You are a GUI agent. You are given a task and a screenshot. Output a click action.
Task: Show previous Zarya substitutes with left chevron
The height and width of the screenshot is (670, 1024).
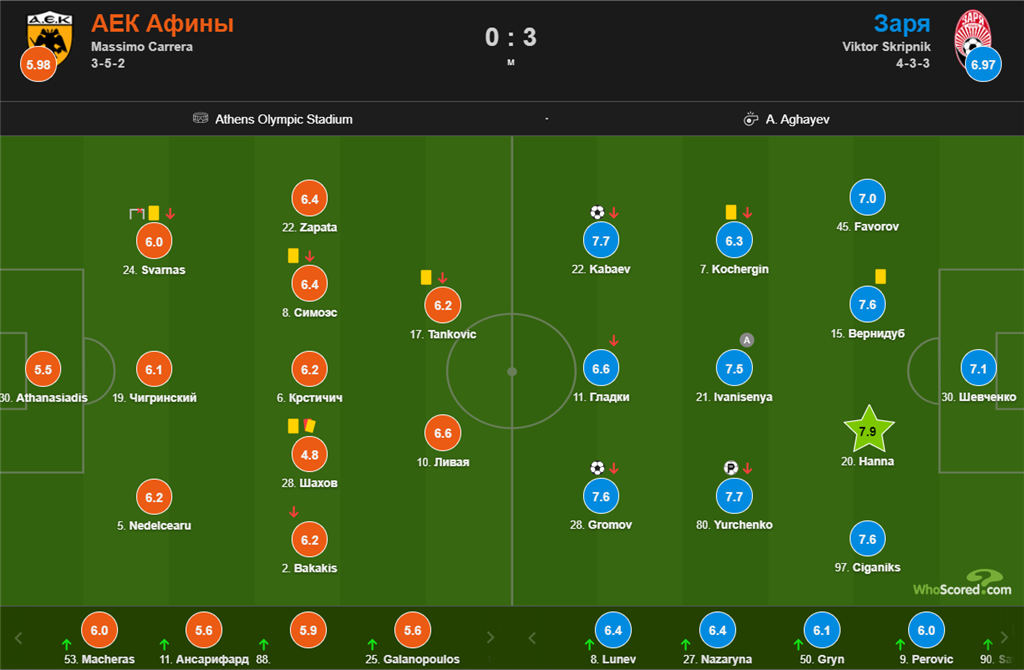pyautogui.click(x=532, y=637)
